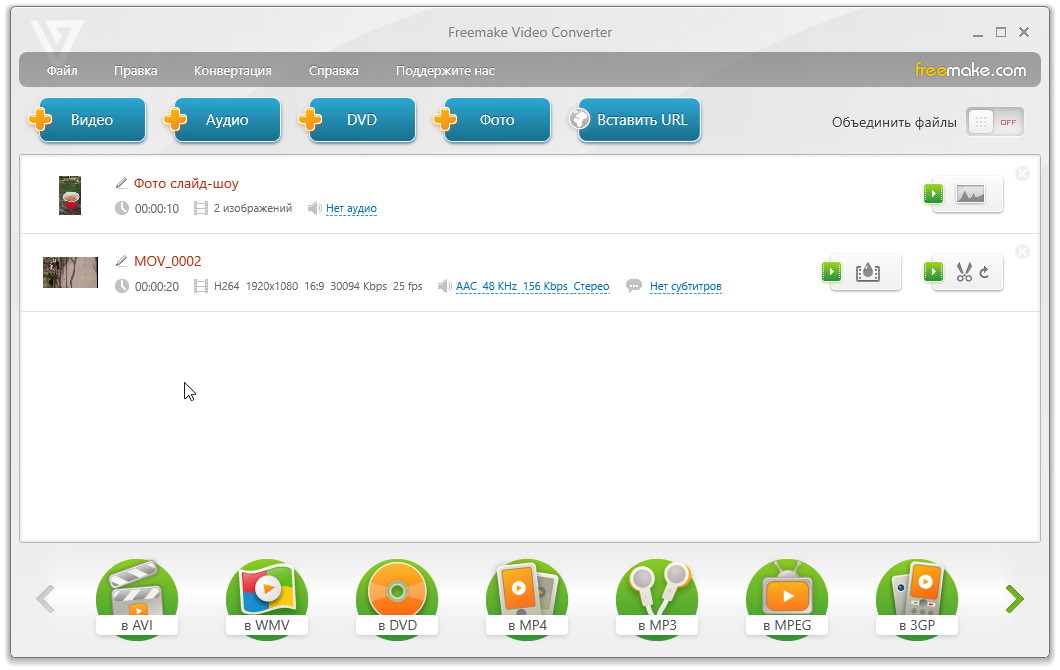Maximize the Freemake window

[x=1001, y=32]
